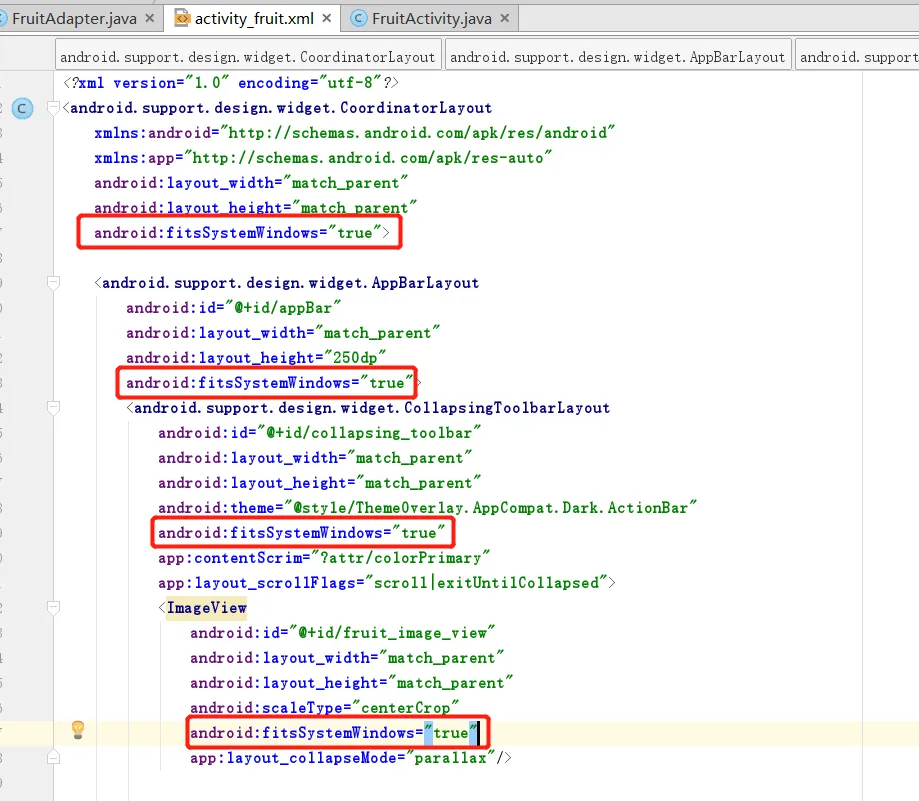Click the fold end marker beside layout_collapseMode line
919x801 pixels.
pos(53,758)
